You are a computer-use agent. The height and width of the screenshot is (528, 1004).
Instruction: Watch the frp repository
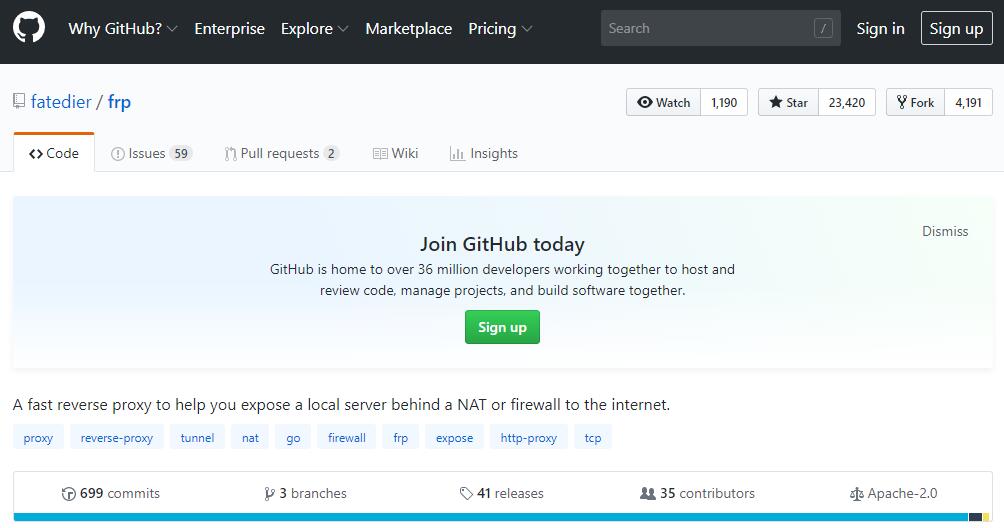pyautogui.click(x=664, y=102)
